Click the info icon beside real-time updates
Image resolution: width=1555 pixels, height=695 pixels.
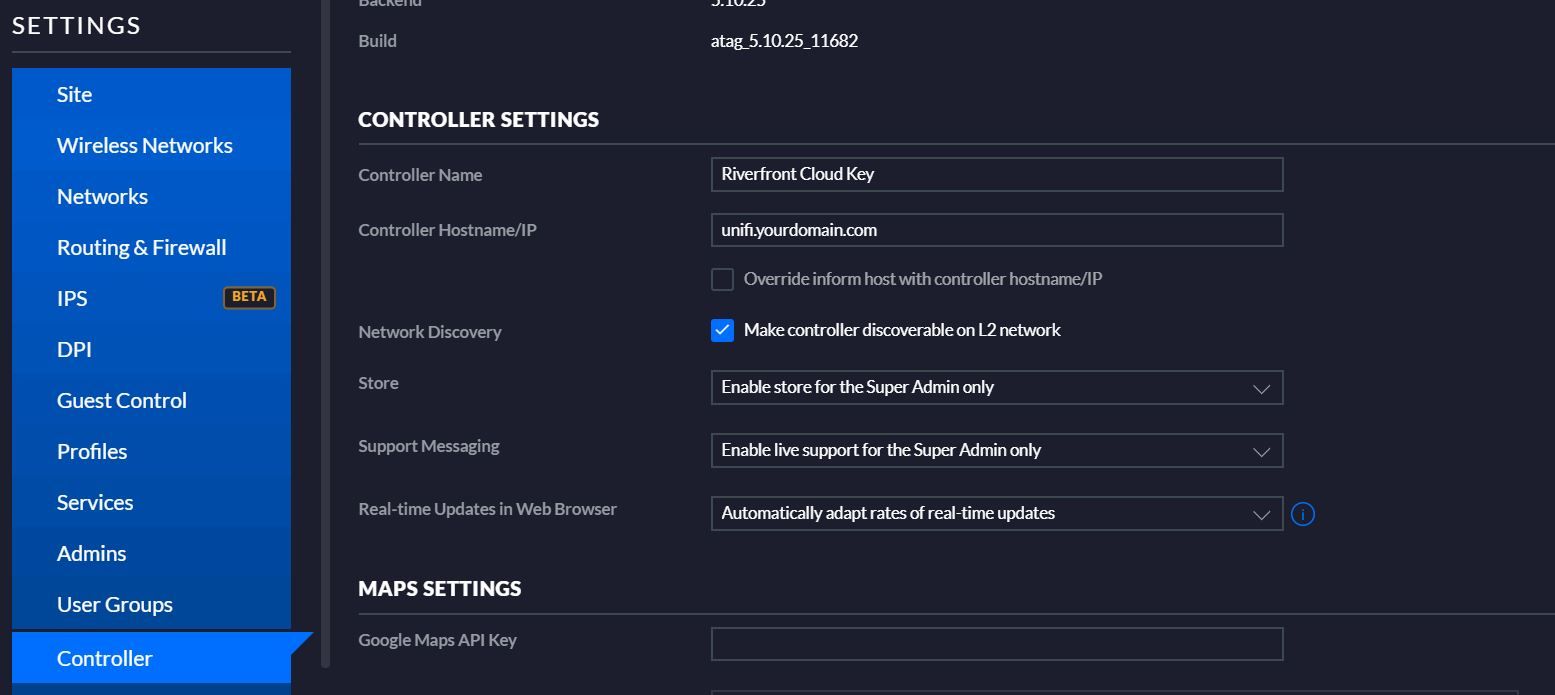[x=1302, y=514]
